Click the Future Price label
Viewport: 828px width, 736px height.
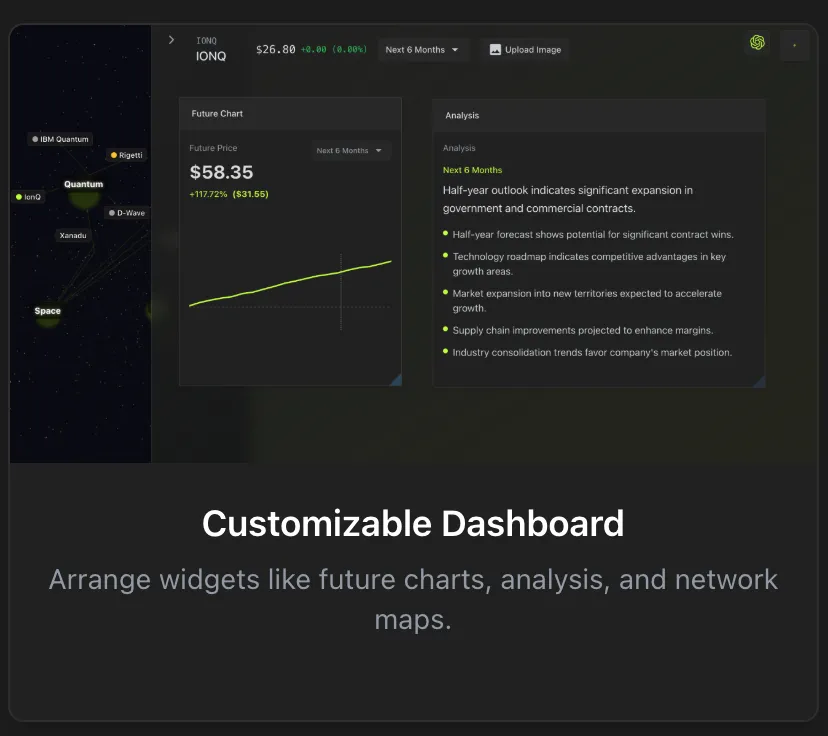[x=213, y=148]
